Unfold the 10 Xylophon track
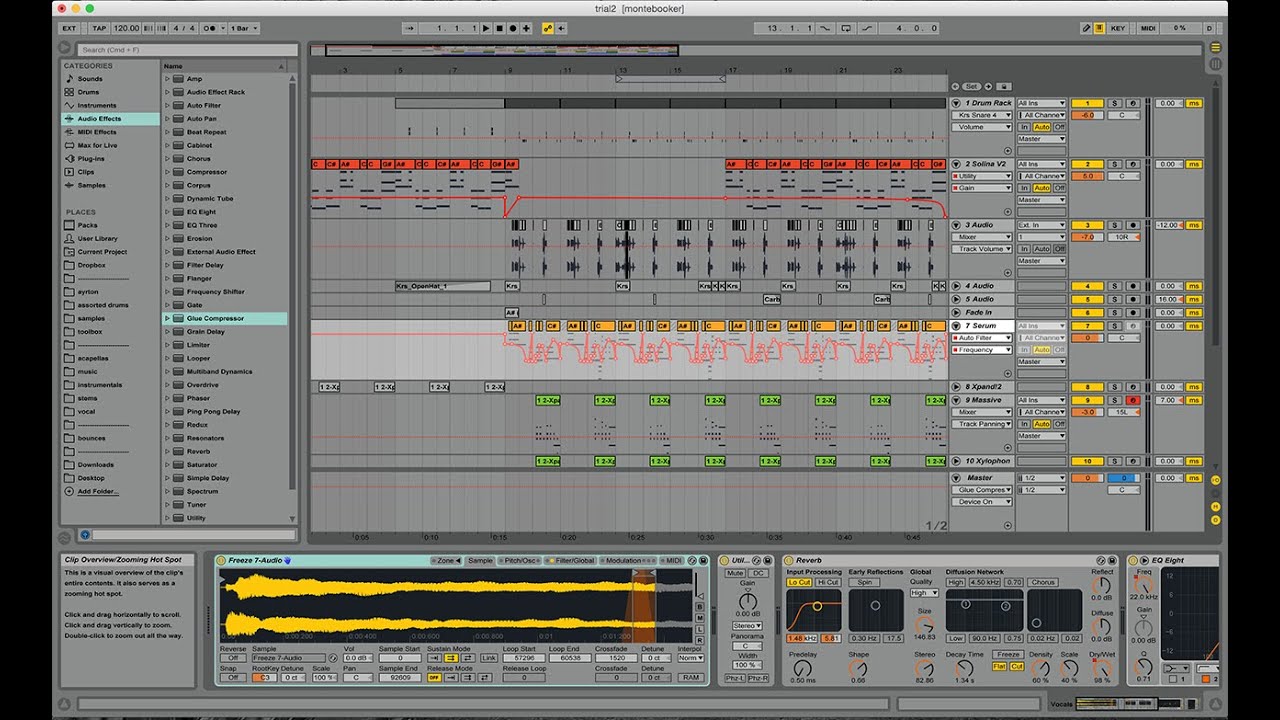This screenshot has height=720, width=1280. point(956,461)
